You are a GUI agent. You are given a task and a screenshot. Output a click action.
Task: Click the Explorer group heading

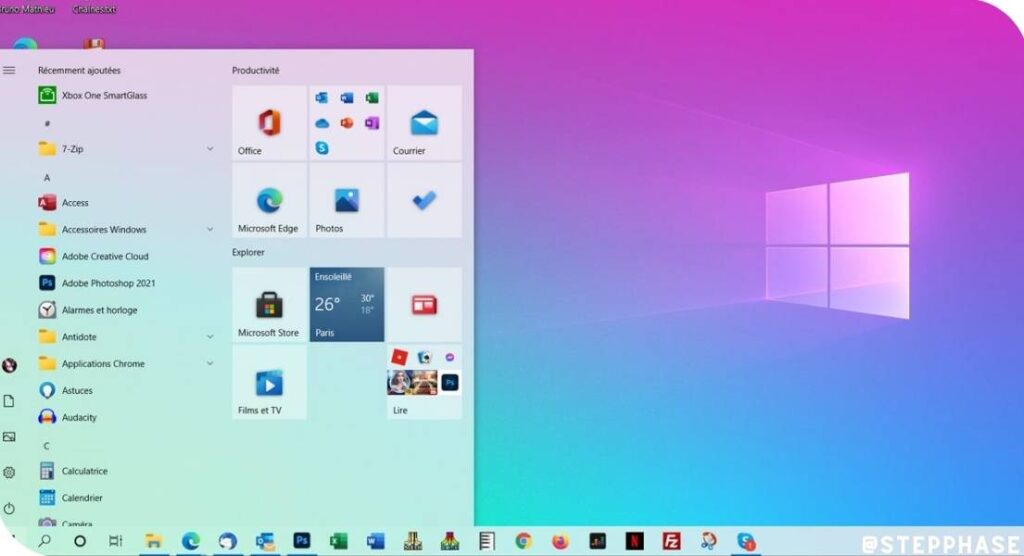coord(248,252)
